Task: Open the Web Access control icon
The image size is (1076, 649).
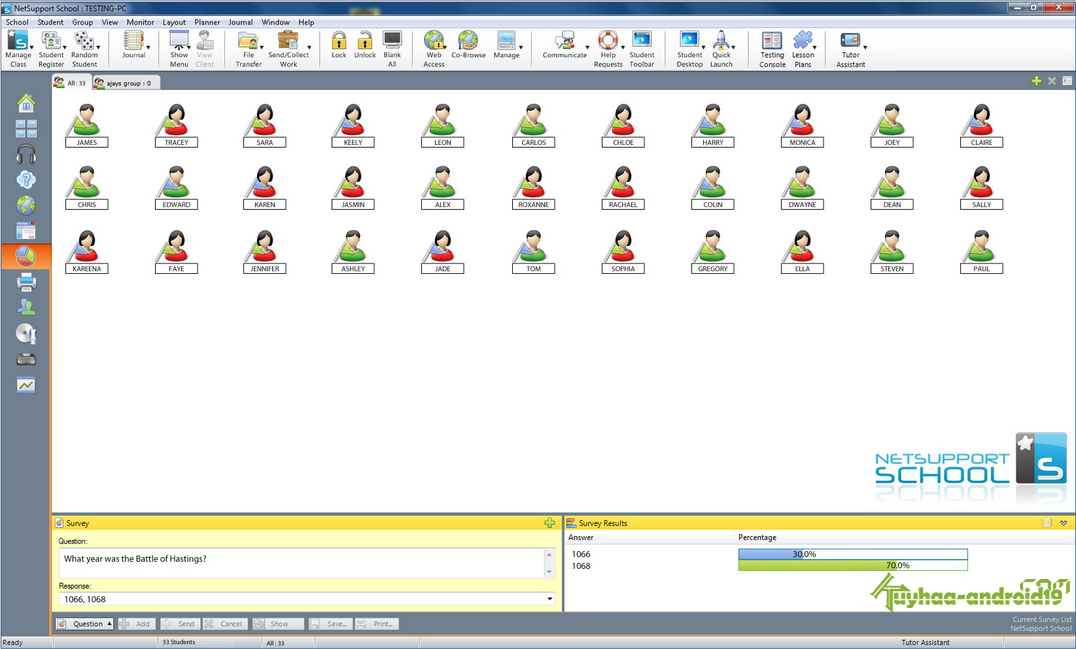Action: [434, 49]
